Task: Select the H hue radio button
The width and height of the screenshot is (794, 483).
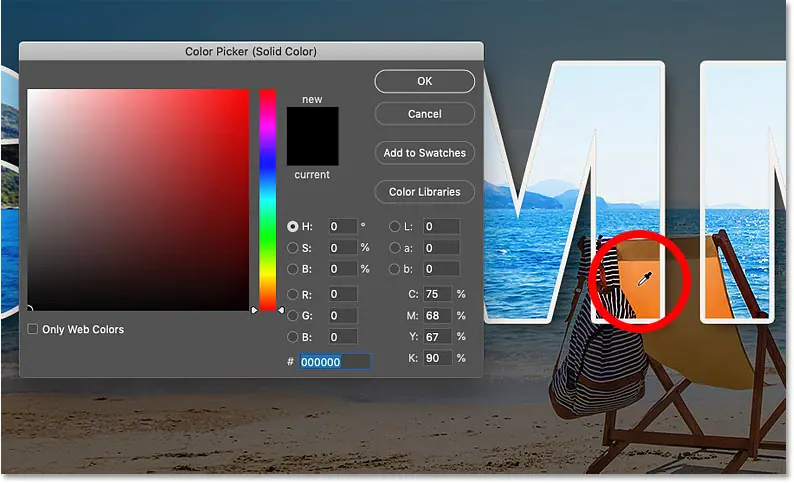Action: tap(293, 226)
